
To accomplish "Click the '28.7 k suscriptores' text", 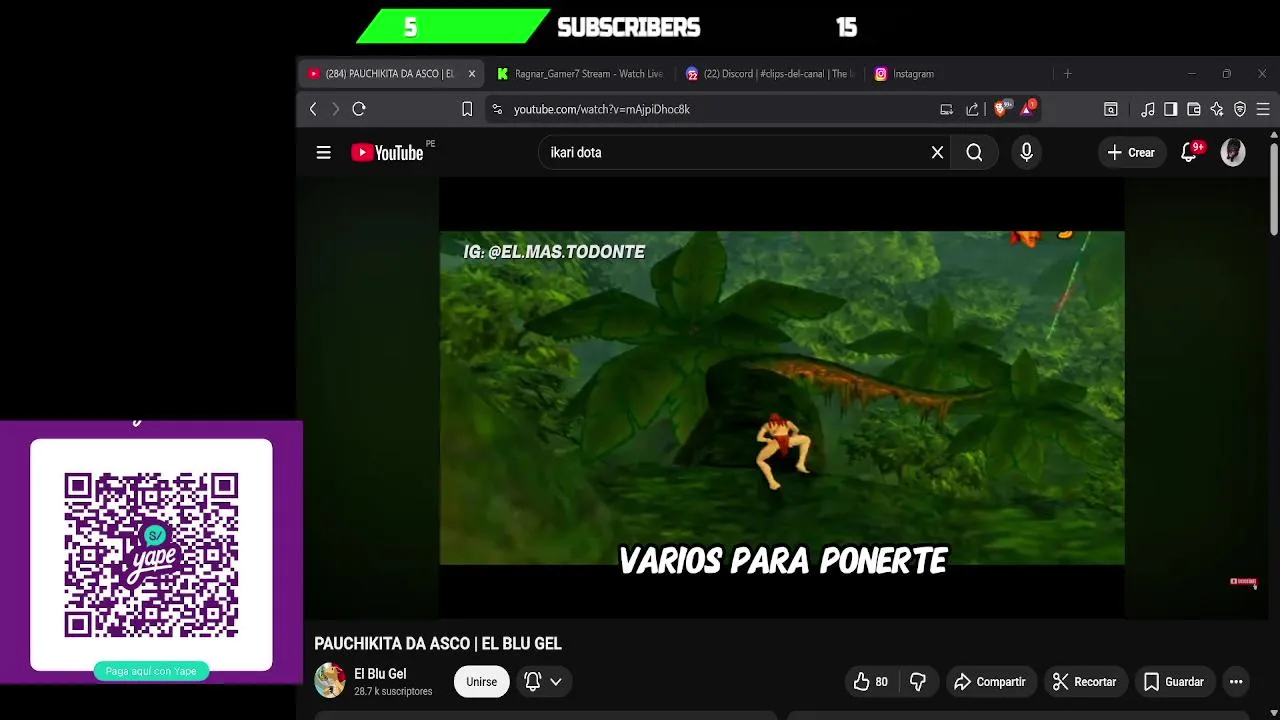I will (x=393, y=691).
